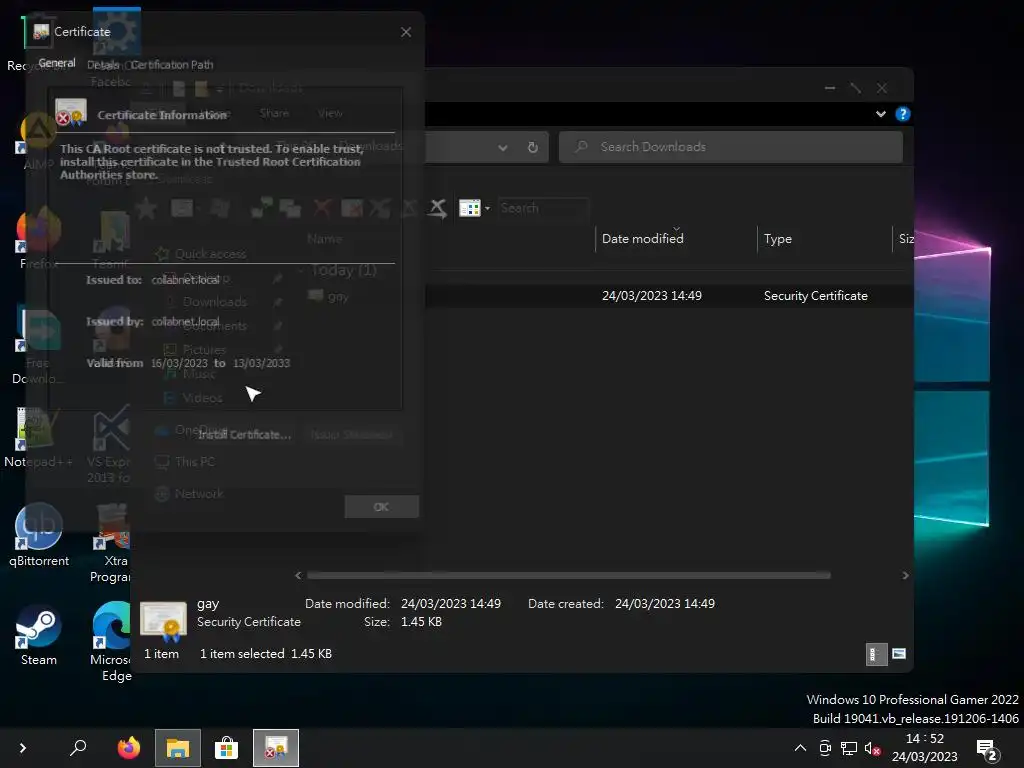This screenshot has height=768, width=1024.
Task: Select the Microsoft Edge desktop icon
Action: [112, 642]
